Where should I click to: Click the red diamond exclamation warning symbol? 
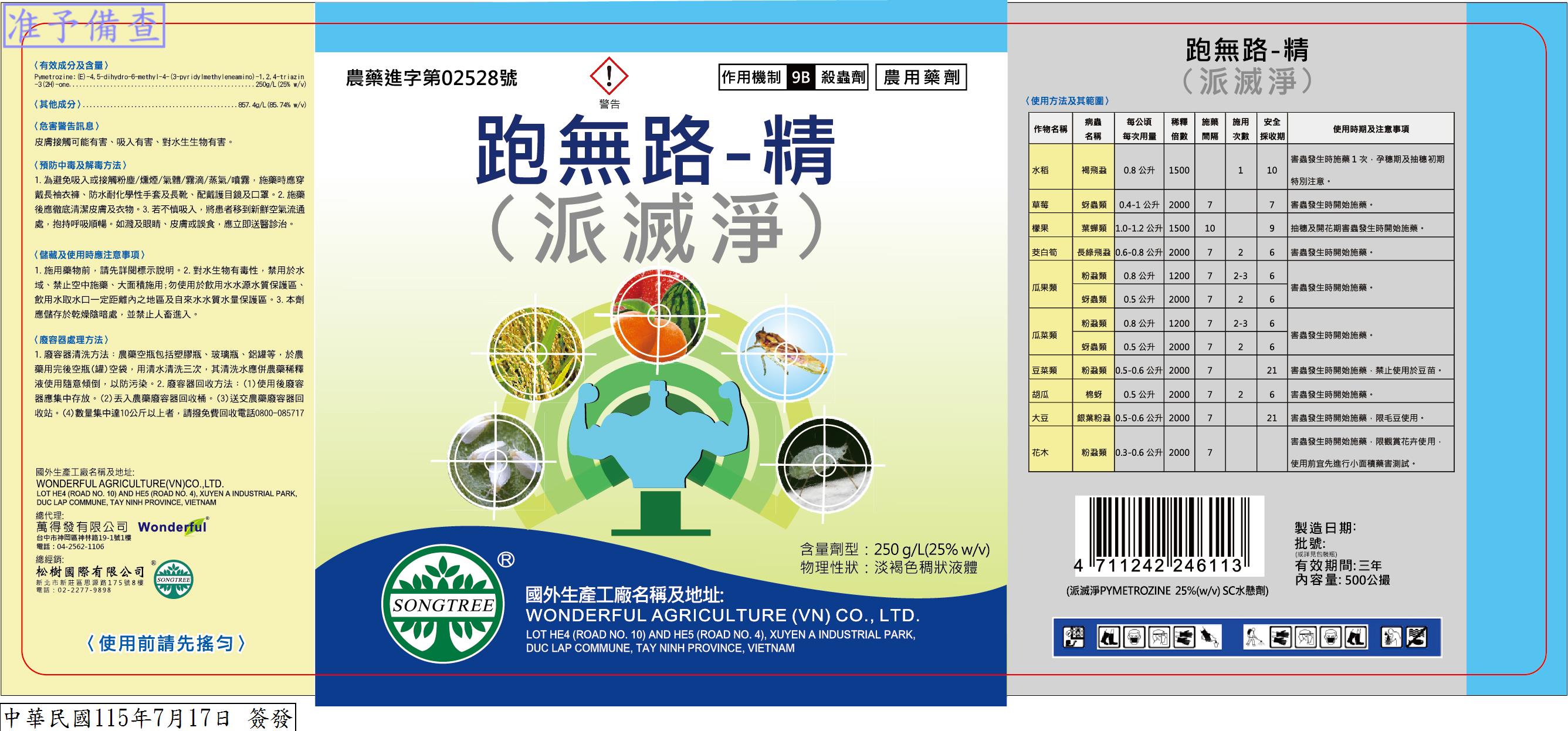pyautogui.click(x=609, y=77)
